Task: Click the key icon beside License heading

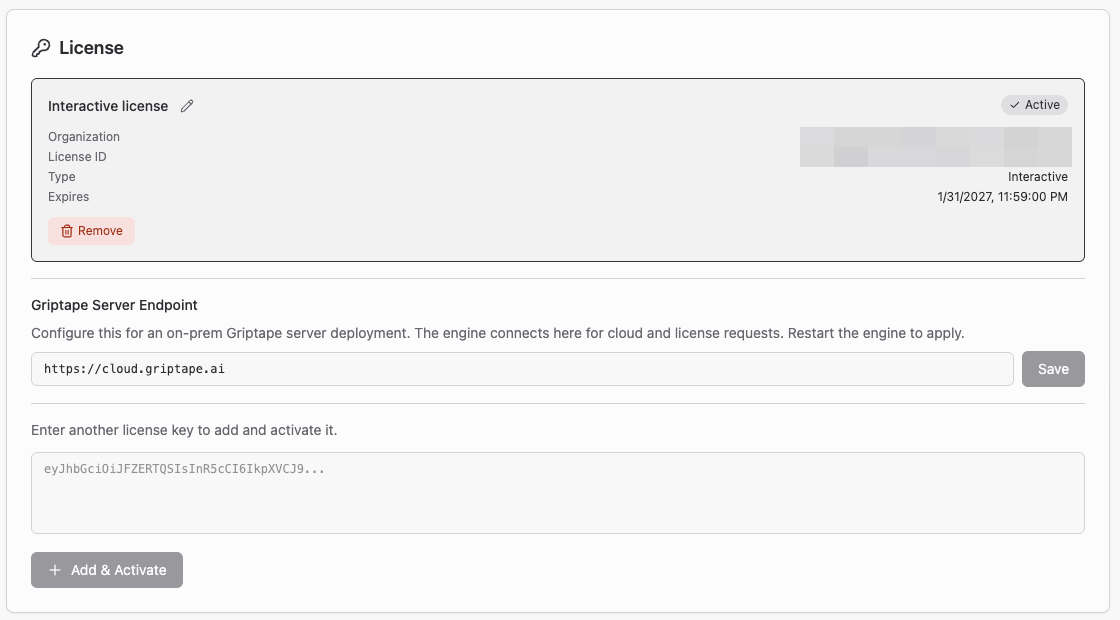Action: point(41,48)
